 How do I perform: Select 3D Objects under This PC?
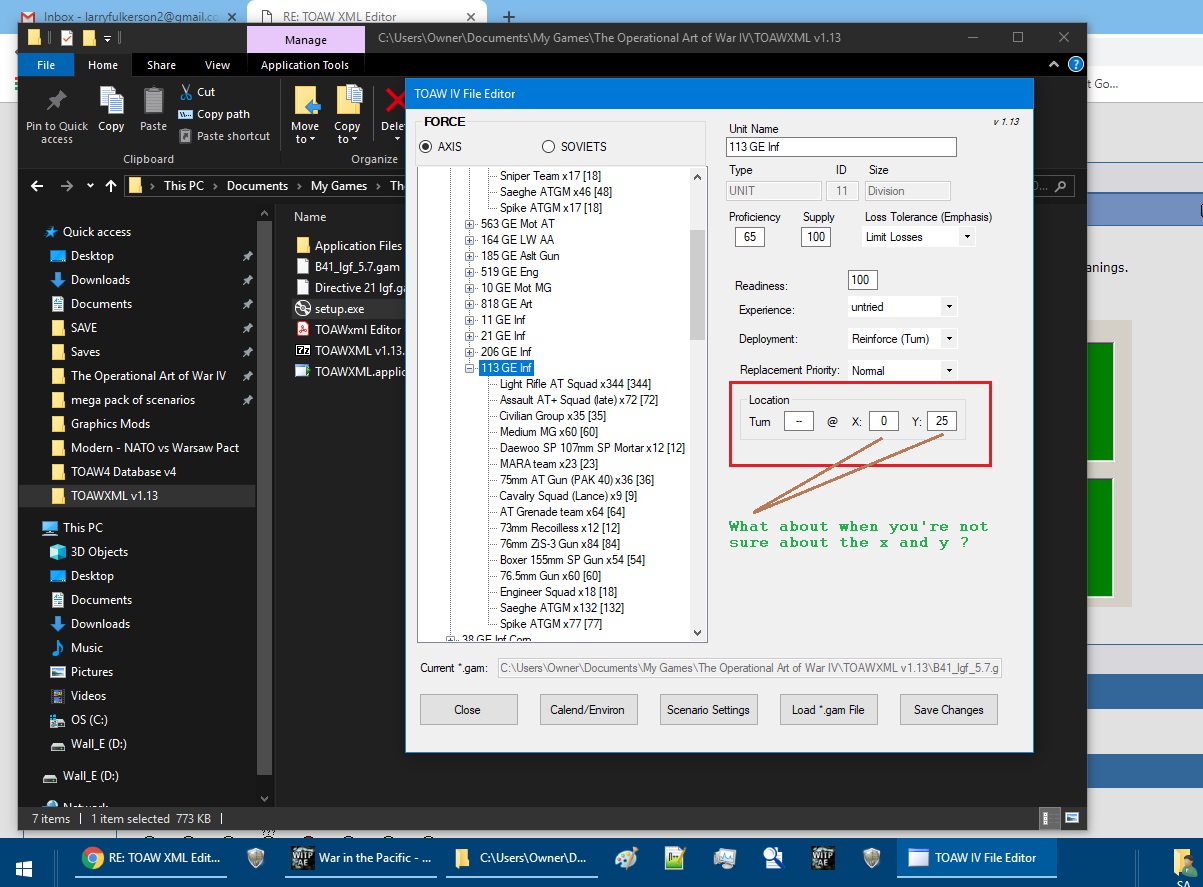click(99, 552)
